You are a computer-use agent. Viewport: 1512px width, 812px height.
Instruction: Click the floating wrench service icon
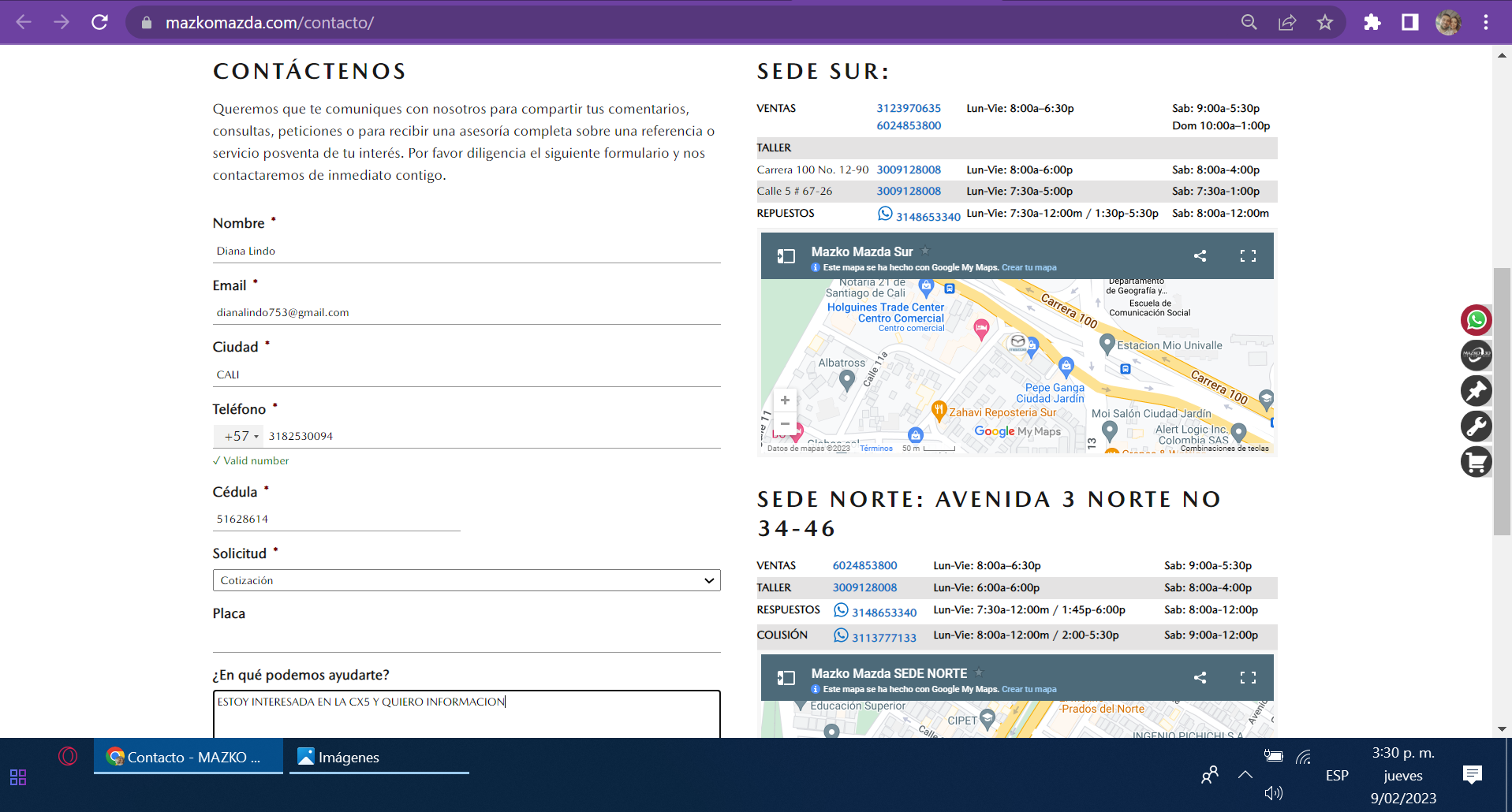point(1477,426)
